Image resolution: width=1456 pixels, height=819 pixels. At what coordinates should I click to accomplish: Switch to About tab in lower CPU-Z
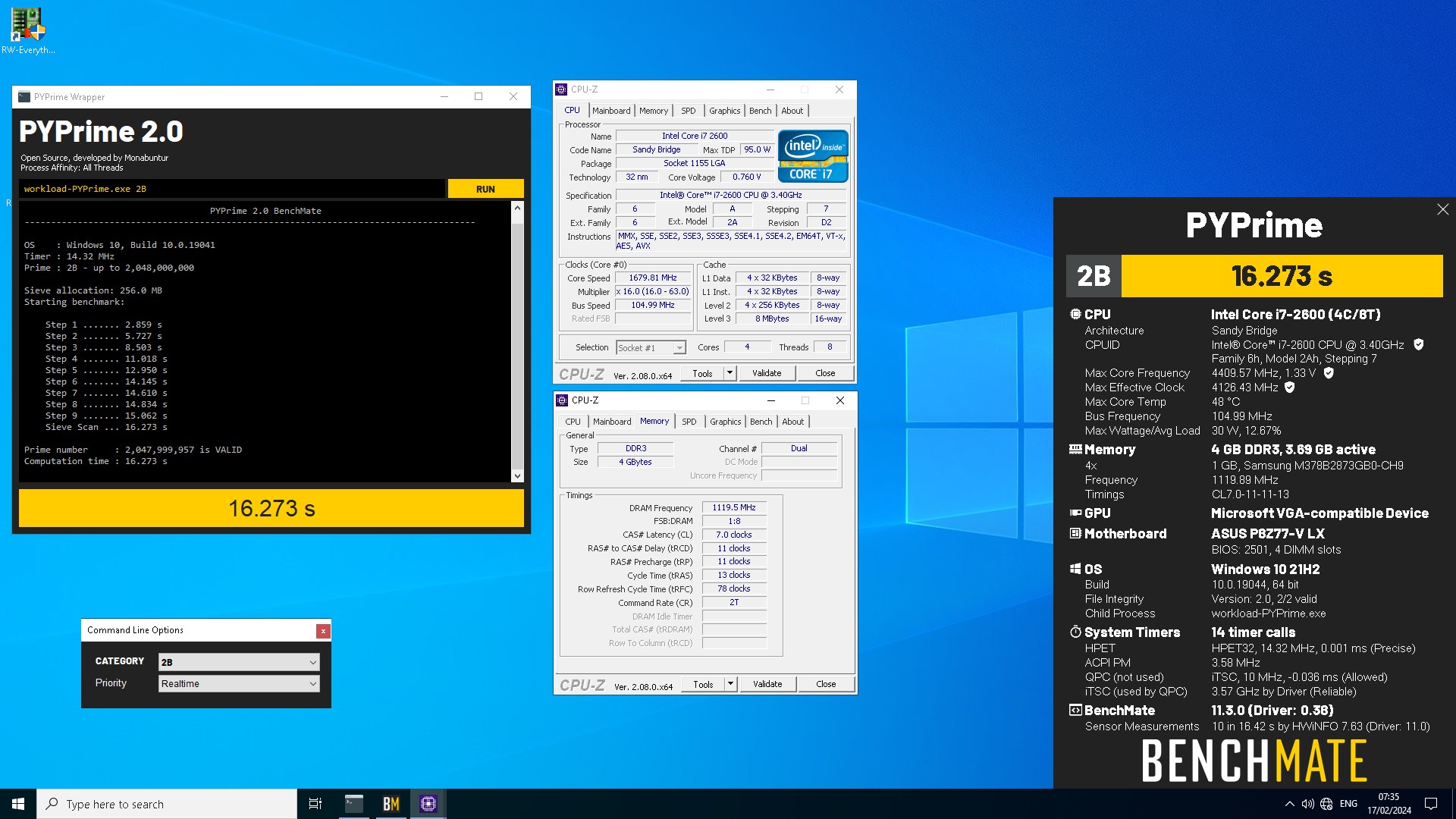793,422
